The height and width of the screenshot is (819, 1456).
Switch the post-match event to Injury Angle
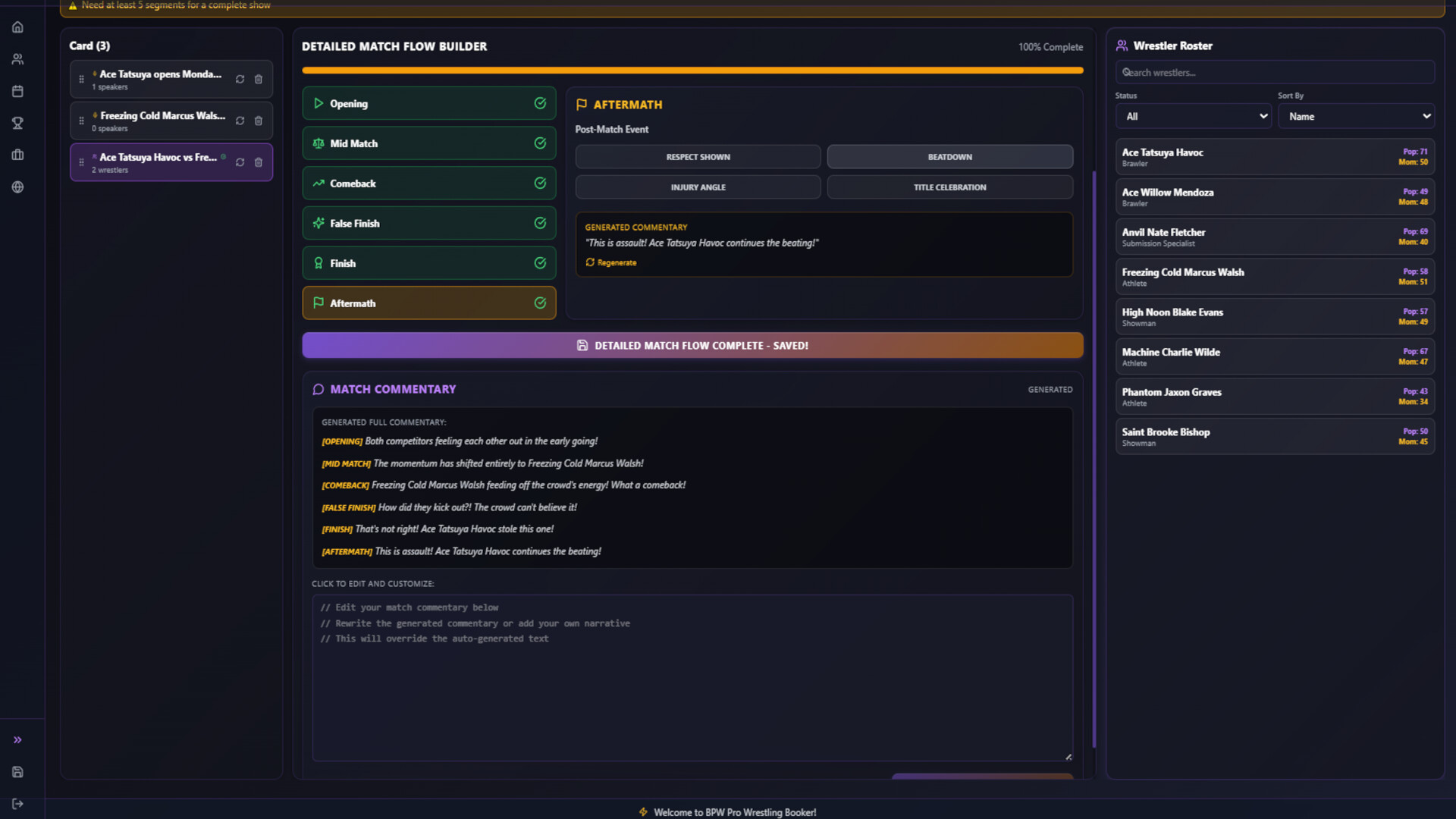click(x=697, y=187)
